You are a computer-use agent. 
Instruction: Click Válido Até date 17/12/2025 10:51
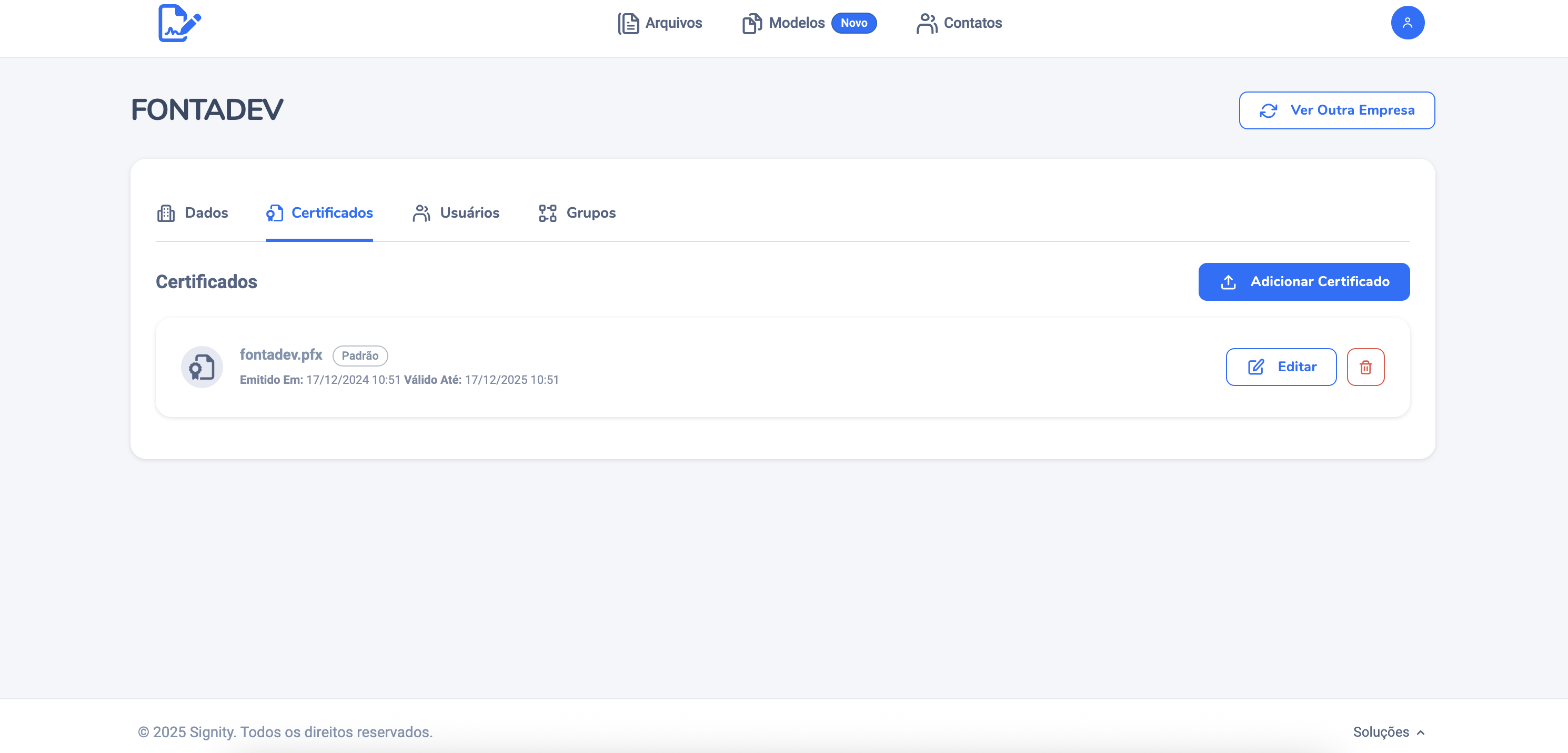click(511, 380)
